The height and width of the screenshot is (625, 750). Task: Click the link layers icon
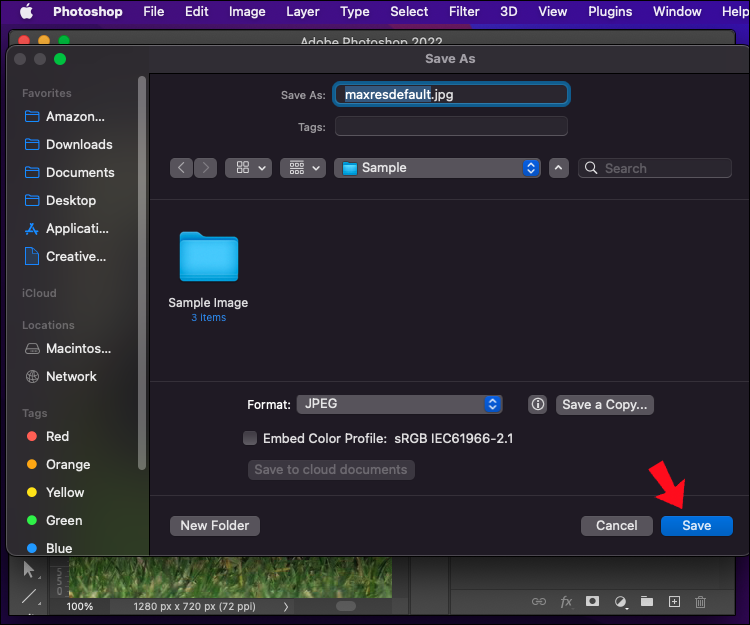tap(539, 602)
